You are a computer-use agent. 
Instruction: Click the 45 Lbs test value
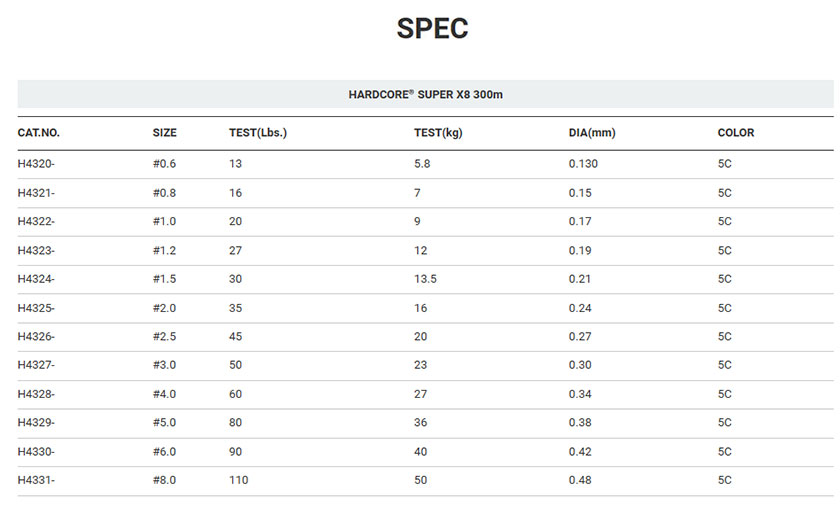click(x=236, y=337)
